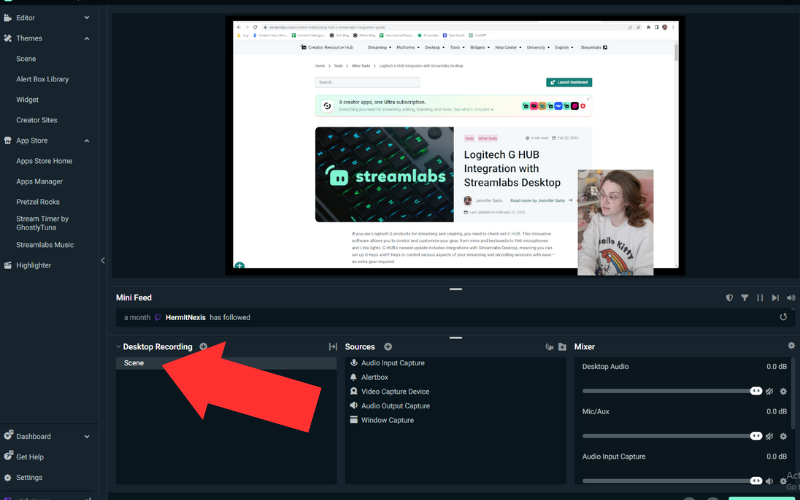Image resolution: width=800 pixels, height=500 pixels.
Task: Collapse the Themes chevron arrow
Action: pos(87,38)
